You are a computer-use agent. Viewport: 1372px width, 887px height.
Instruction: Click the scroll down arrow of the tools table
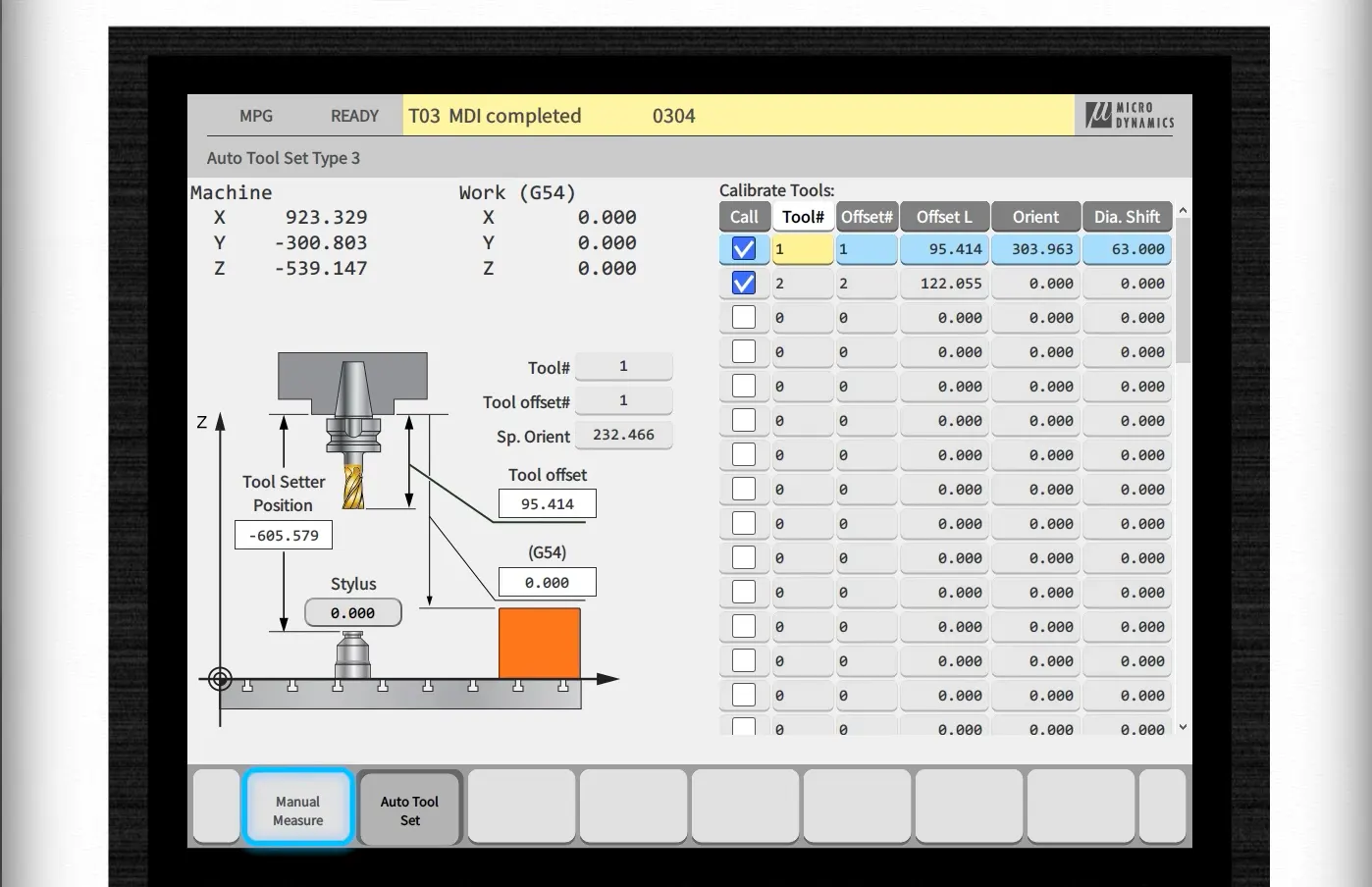tap(1183, 727)
